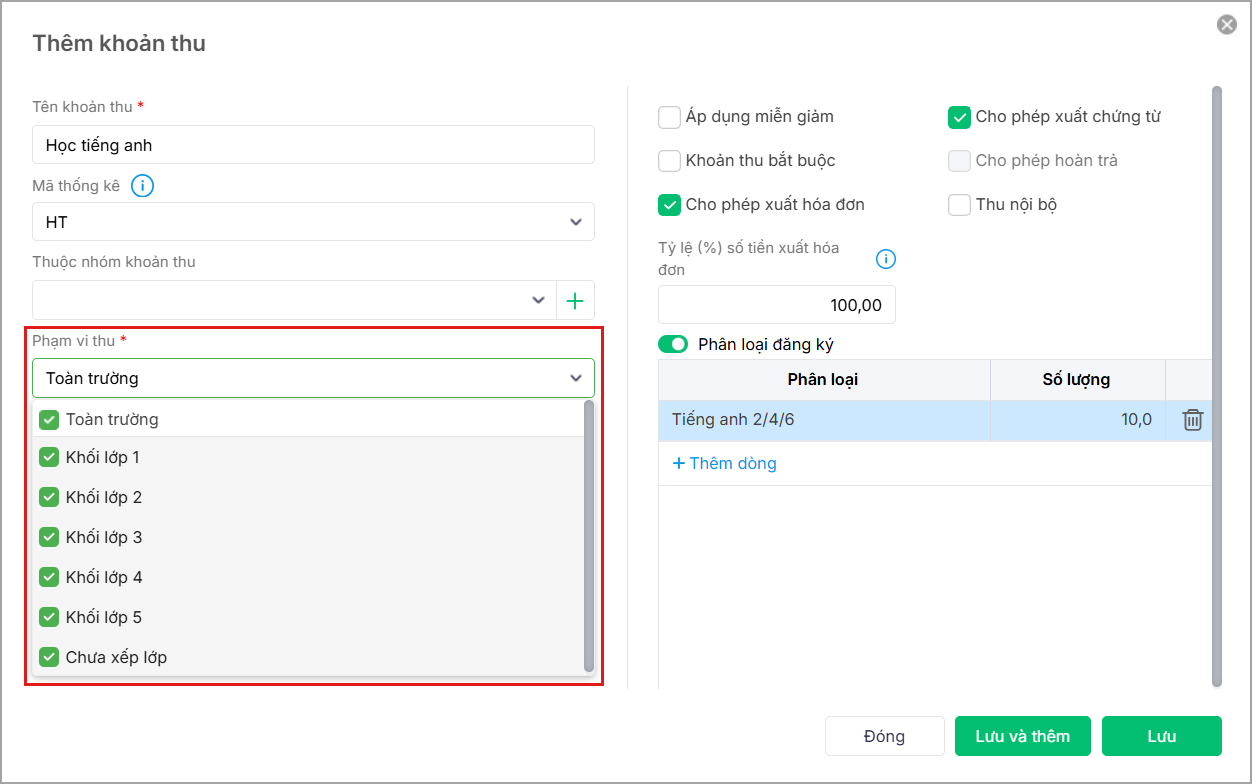1252x784 pixels.
Task: Click the info icon beside Mã thống kê
Action: point(143,185)
